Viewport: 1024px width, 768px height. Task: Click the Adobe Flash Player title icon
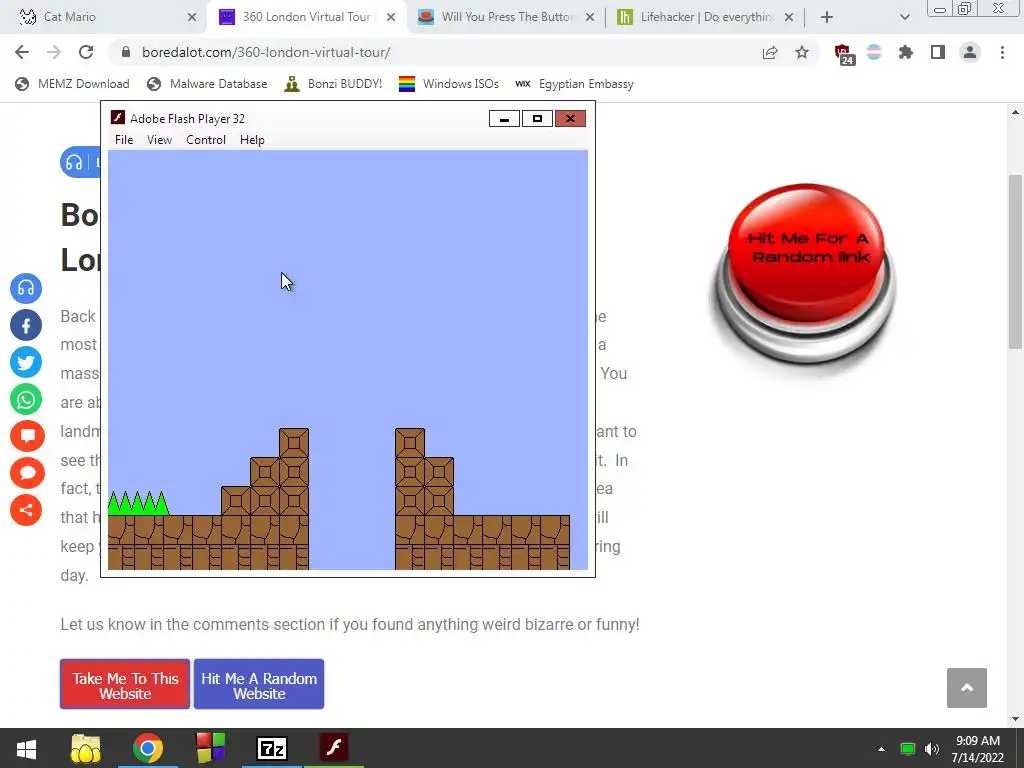pyautogui.click(x=118, y=118)
